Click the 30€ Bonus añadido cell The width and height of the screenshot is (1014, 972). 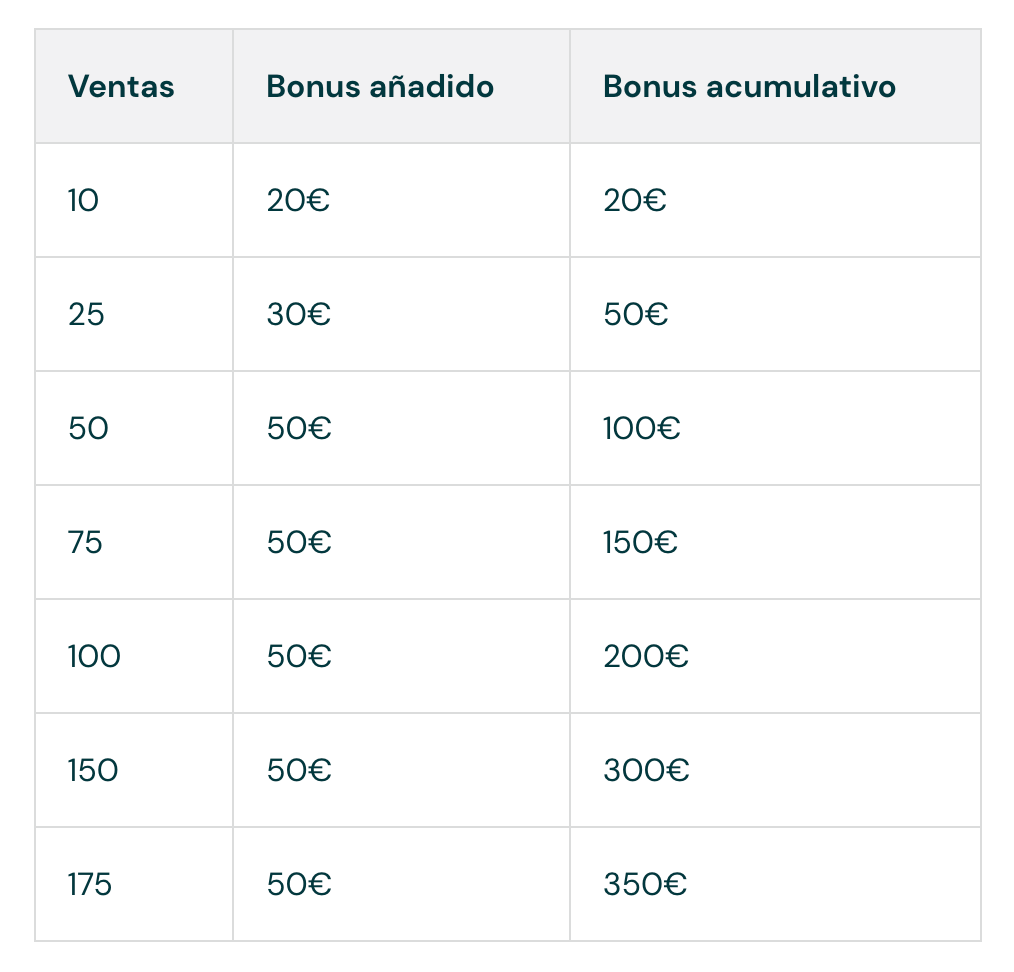pyautogui.click(x=299, y=315)
